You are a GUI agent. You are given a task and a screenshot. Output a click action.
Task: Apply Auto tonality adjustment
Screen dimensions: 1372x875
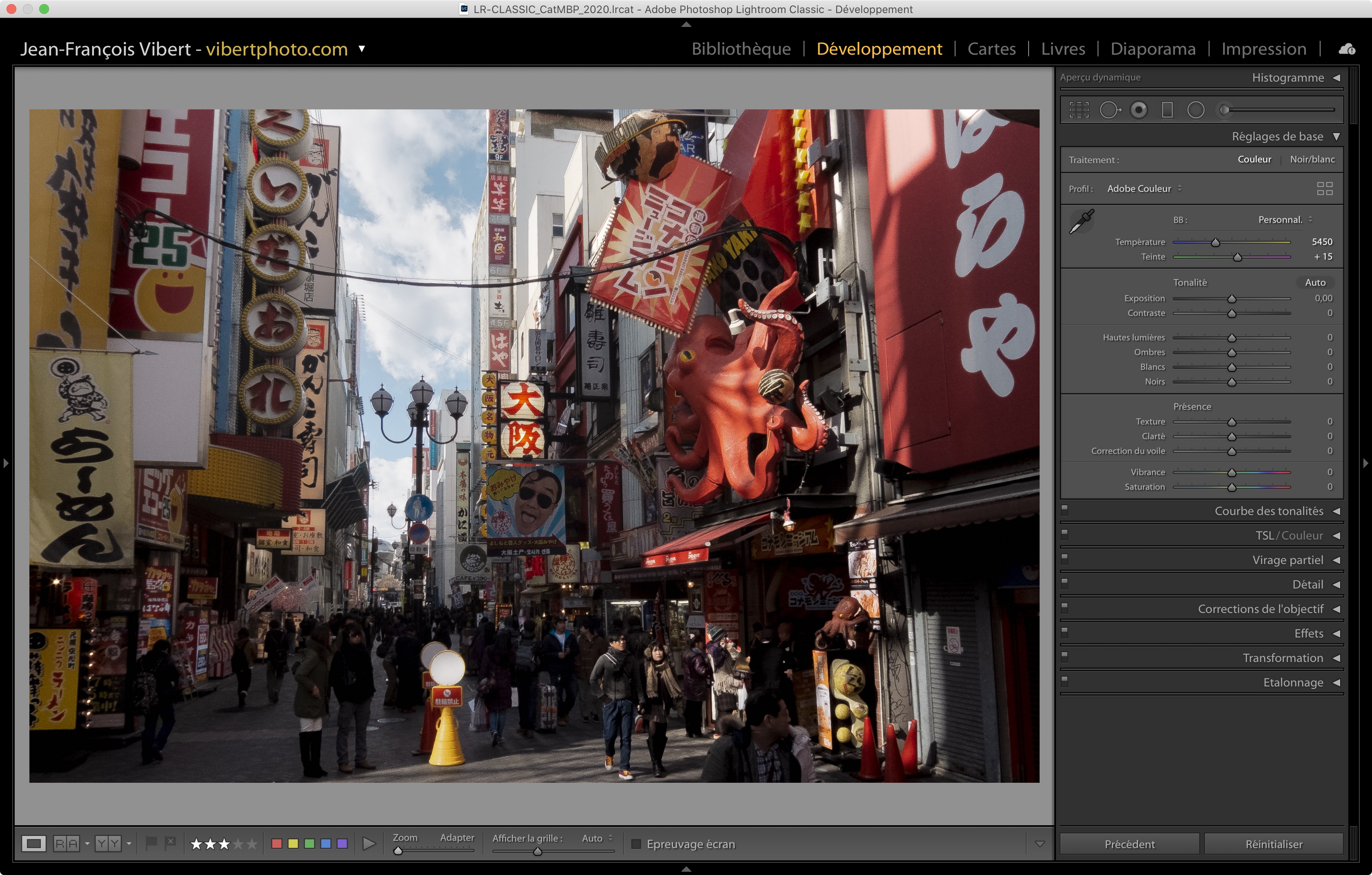1315,282
